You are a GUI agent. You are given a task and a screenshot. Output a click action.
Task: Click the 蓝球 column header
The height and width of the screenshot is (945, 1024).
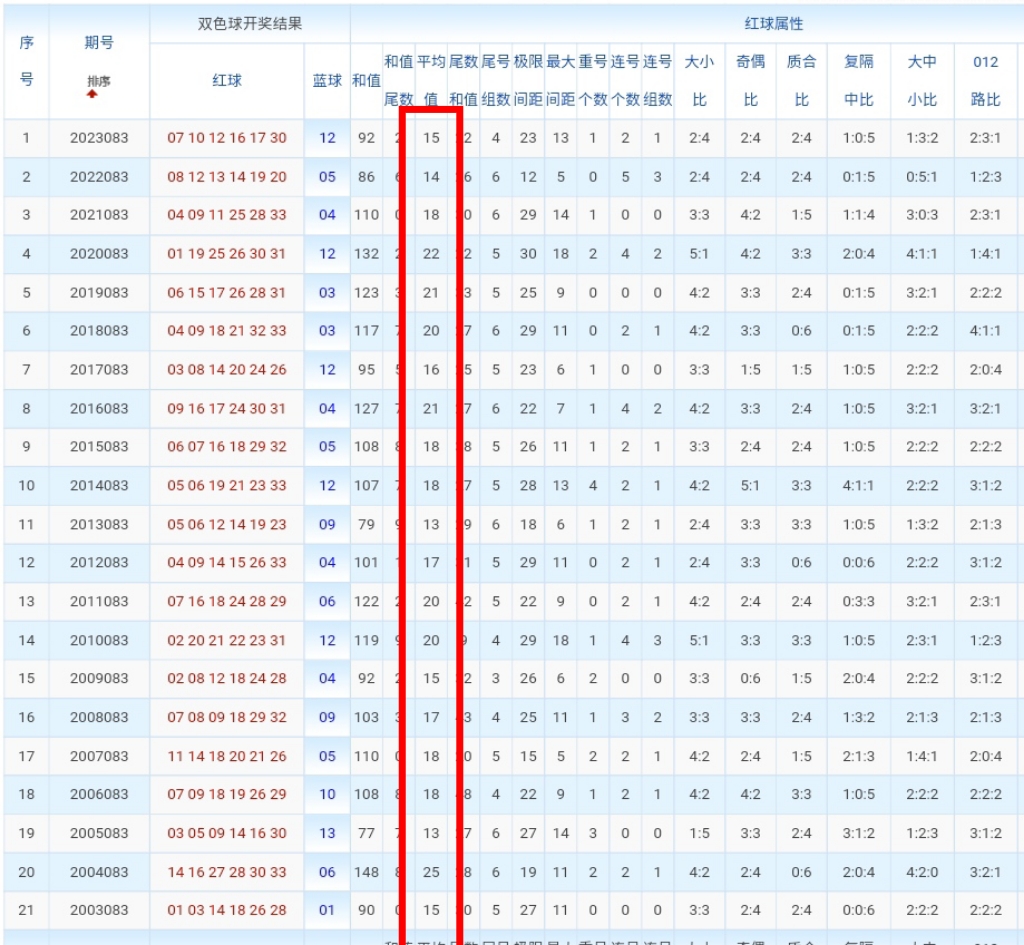point(327,80)
